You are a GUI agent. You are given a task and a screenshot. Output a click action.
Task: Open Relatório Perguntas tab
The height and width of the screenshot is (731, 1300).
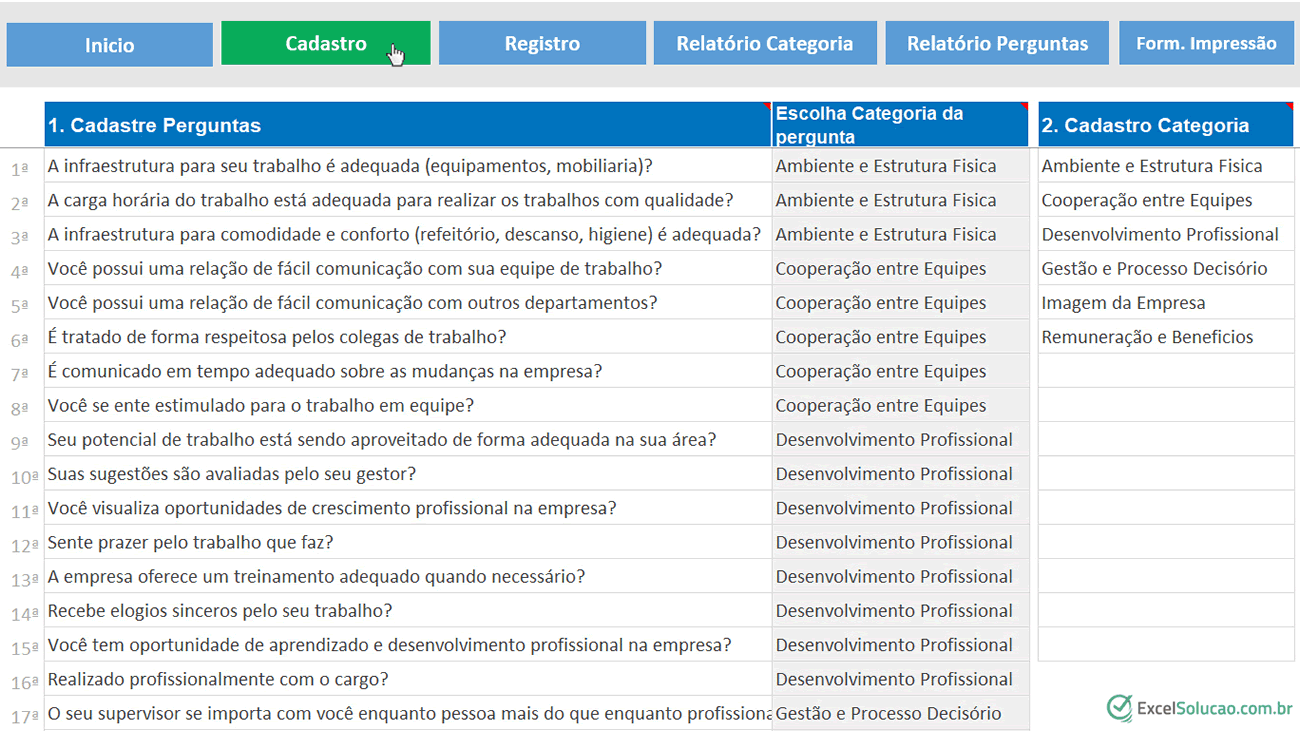point(997,44)
